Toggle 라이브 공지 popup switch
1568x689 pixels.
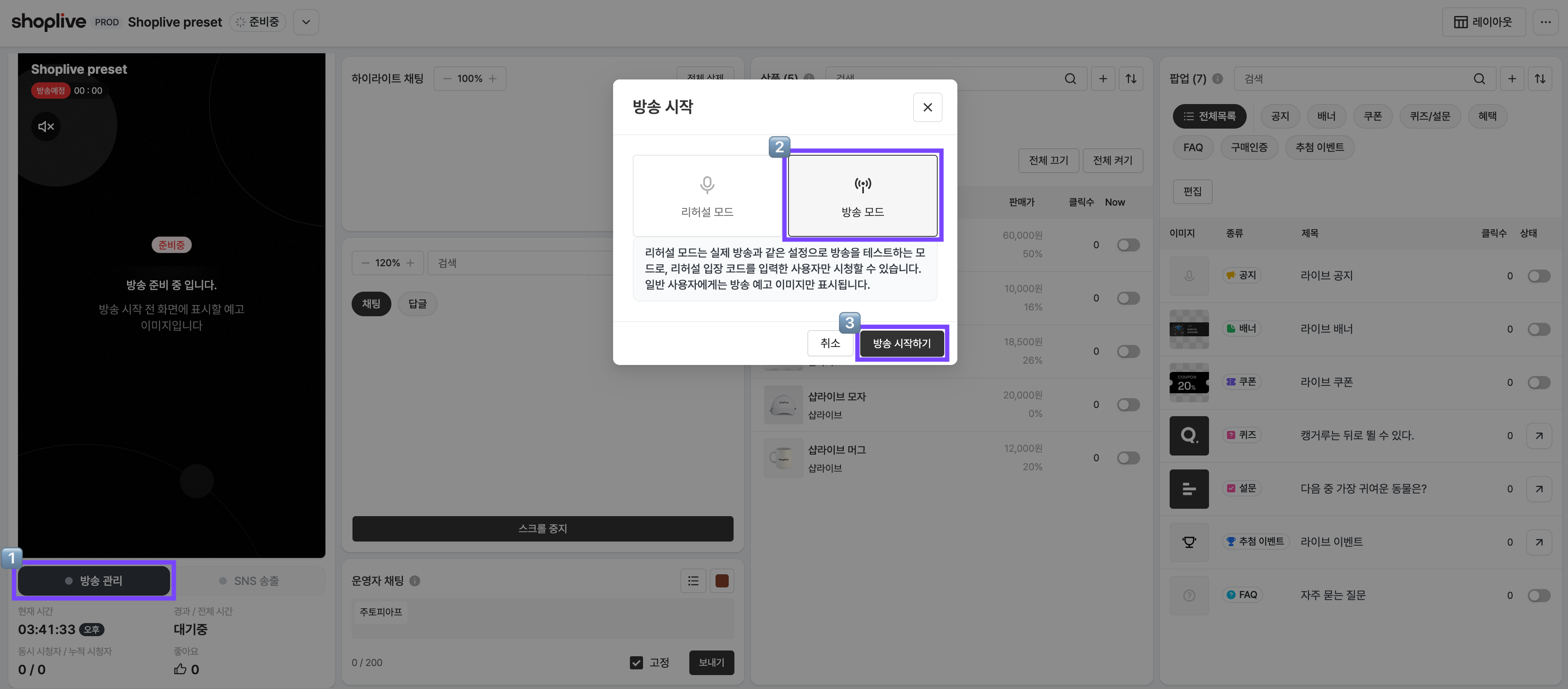1539,276
